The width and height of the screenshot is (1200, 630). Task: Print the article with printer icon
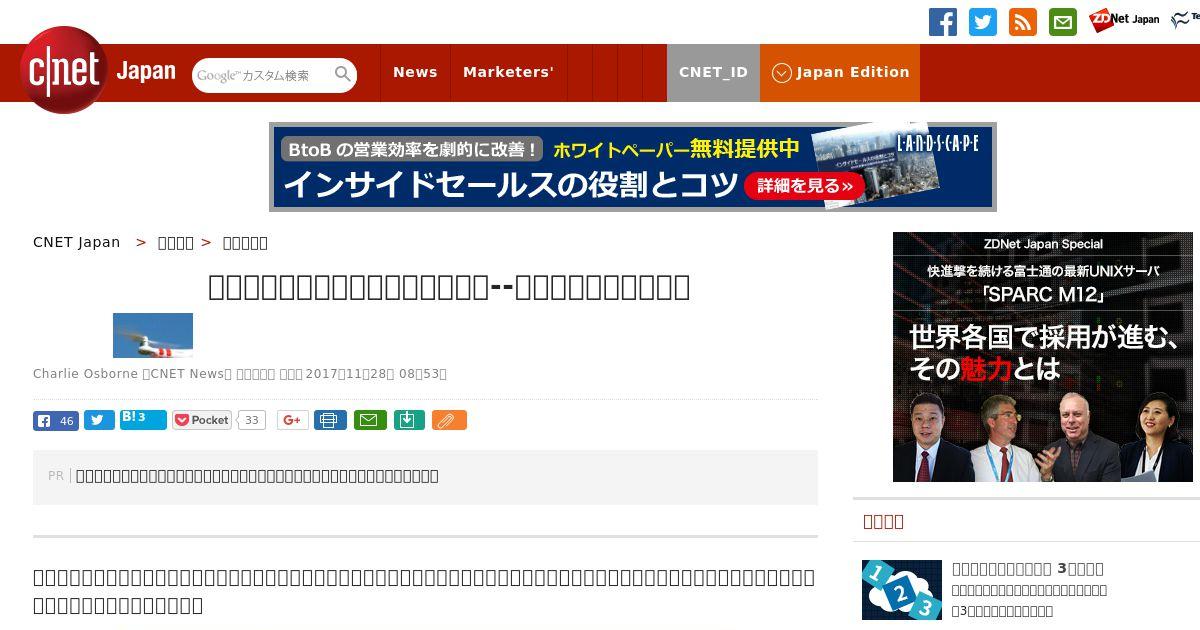(x=330, y=420)
